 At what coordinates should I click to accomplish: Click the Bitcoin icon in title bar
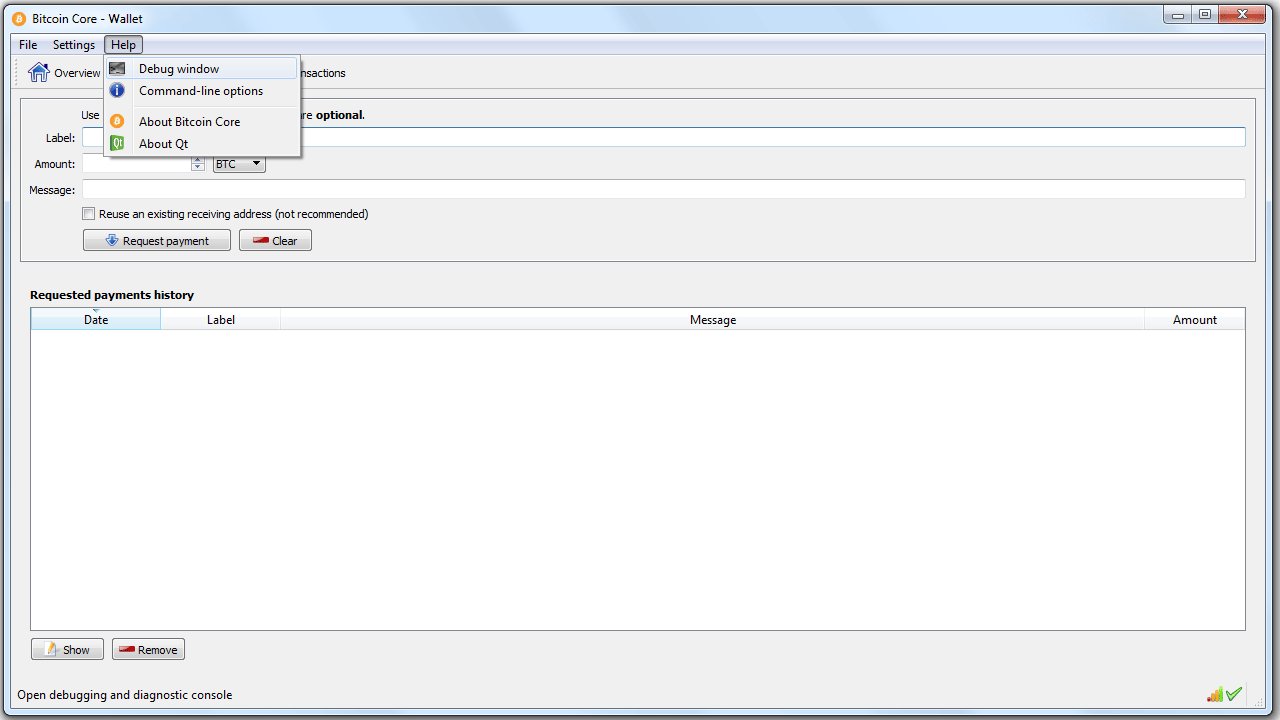[19, 18]
